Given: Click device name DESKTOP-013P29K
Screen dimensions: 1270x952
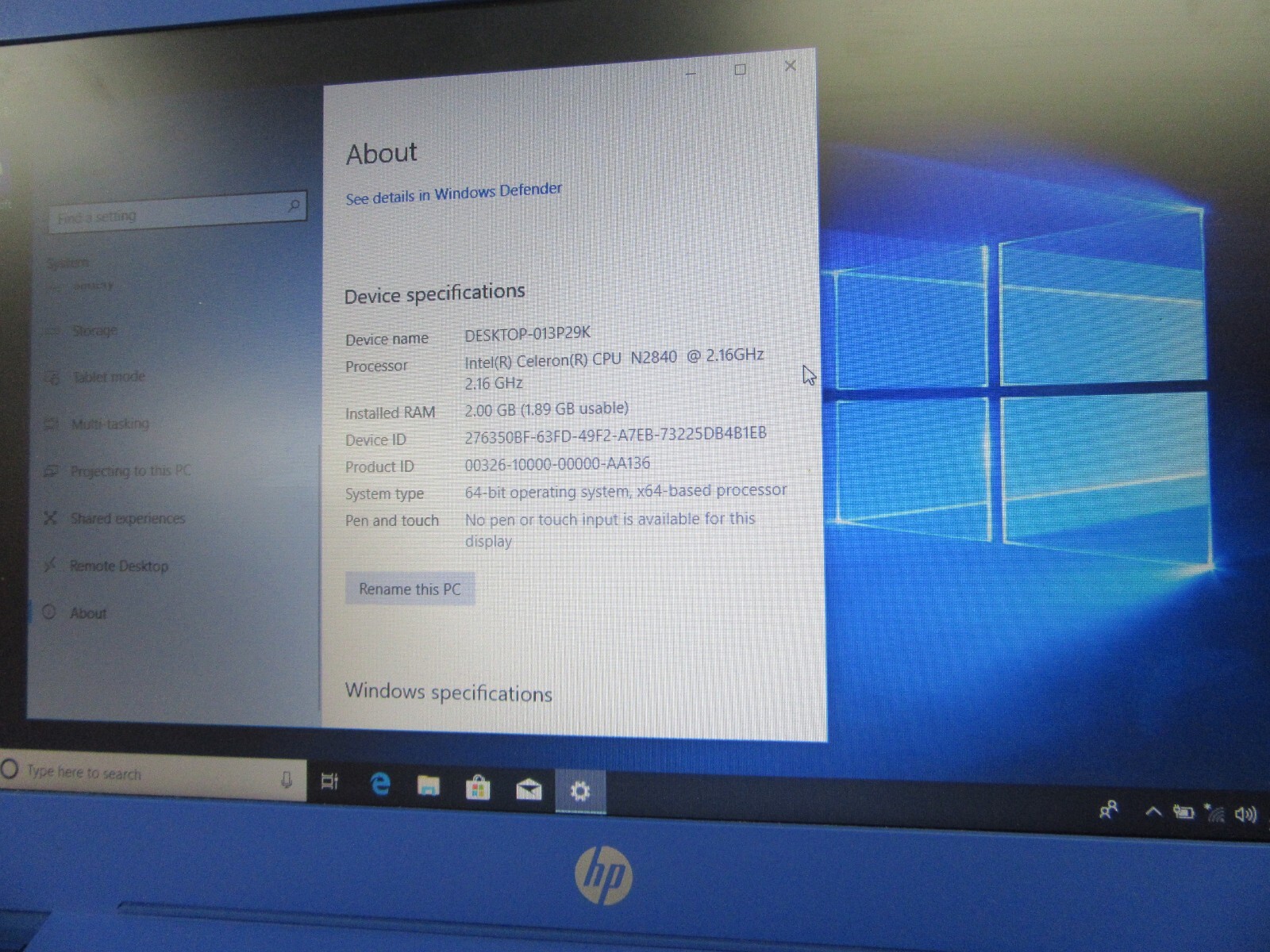Looking at the screenshot, I should (527, 334).
